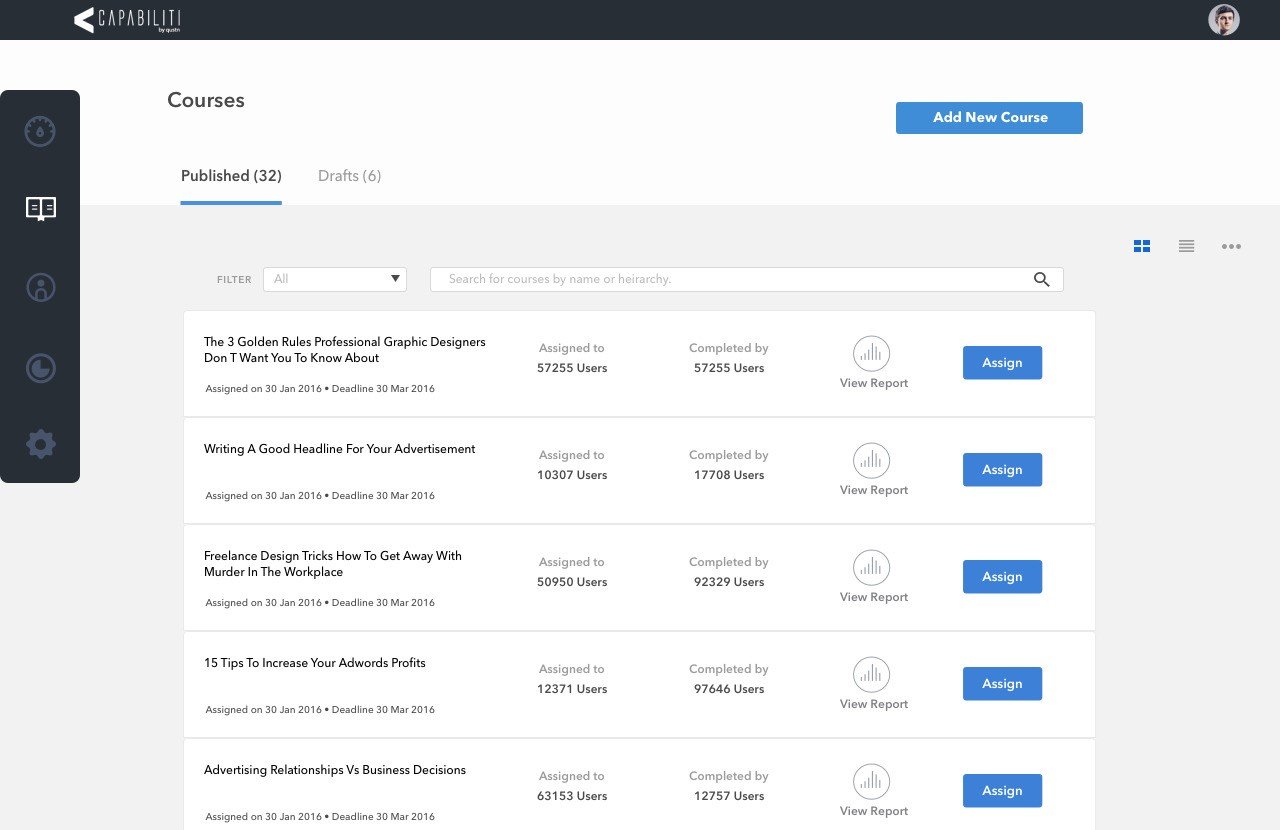Assign the Freelance Design Tricks course
Screen dimensions: 1280x830
point(1002,577)
